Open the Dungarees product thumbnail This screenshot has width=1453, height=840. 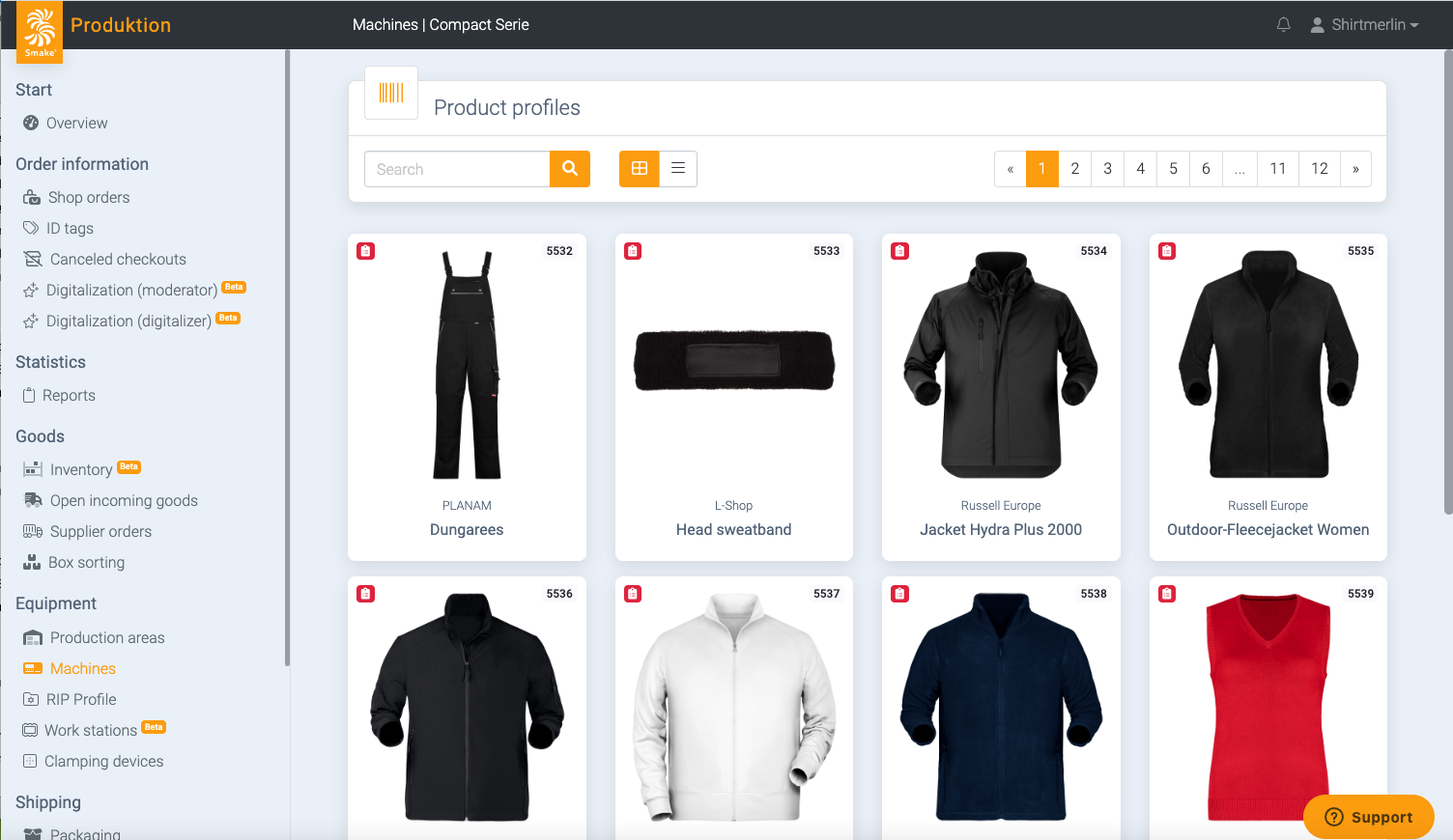click(468, 365)
